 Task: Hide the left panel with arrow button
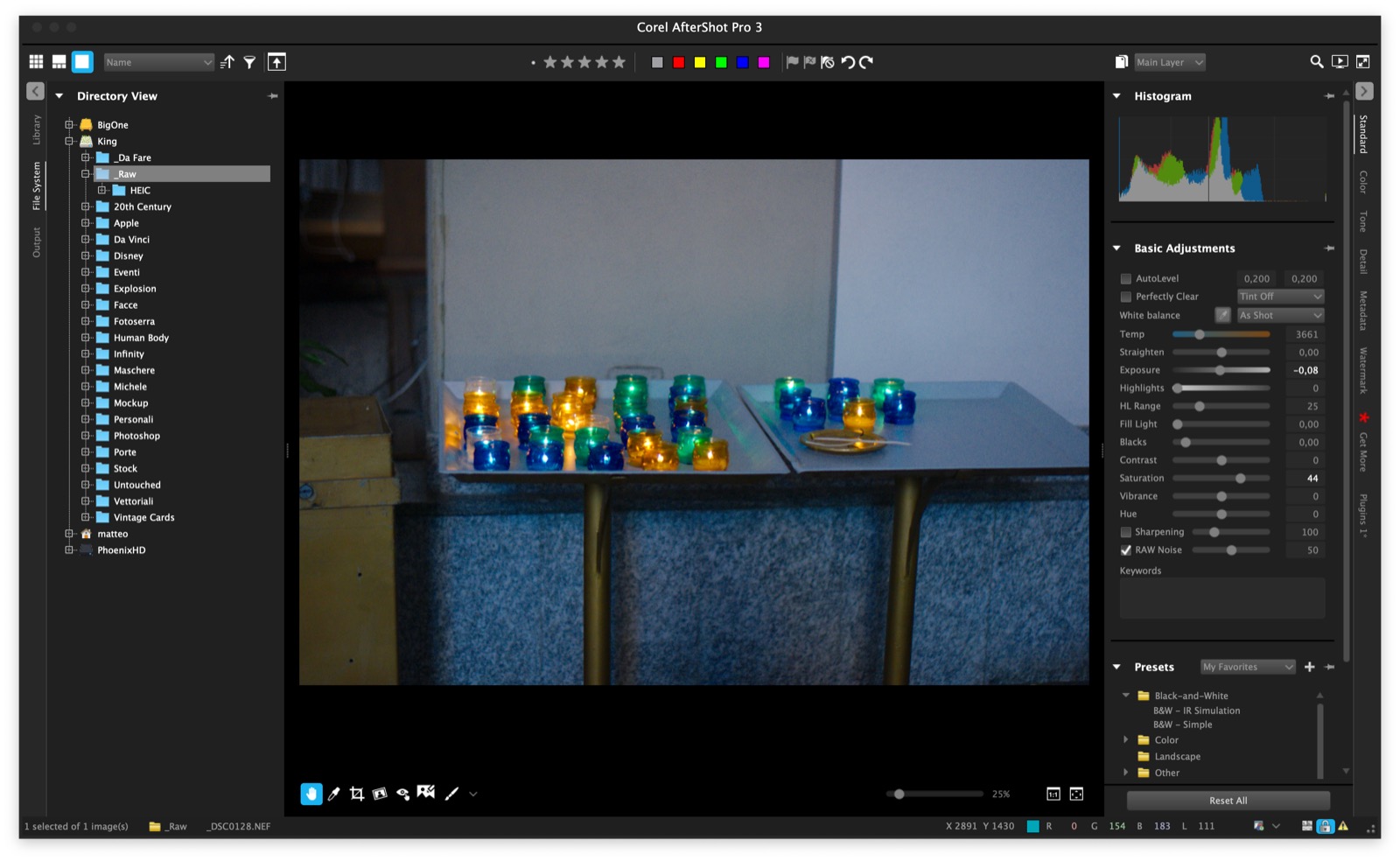35,91
